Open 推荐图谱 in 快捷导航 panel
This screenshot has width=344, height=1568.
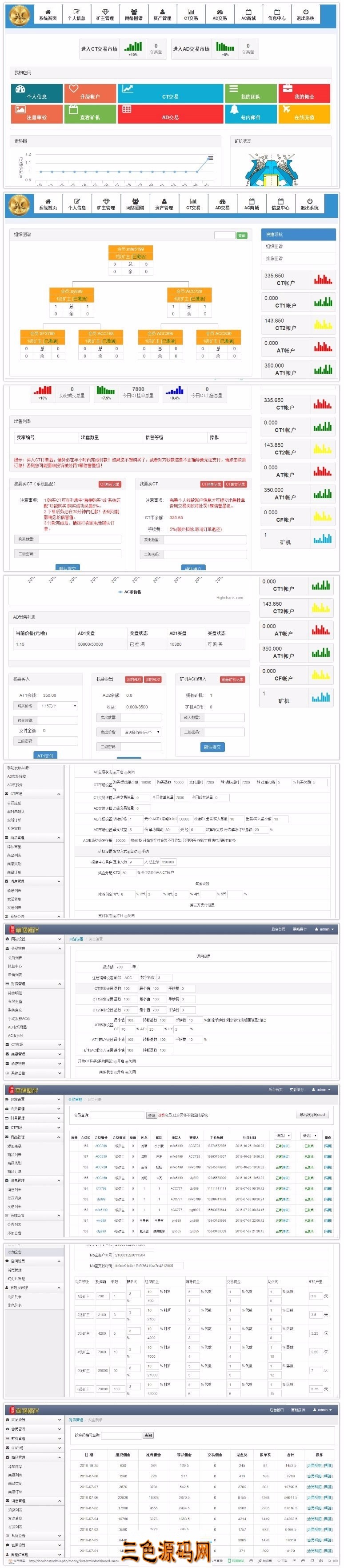pyautogui.click(x=274, y=259)
